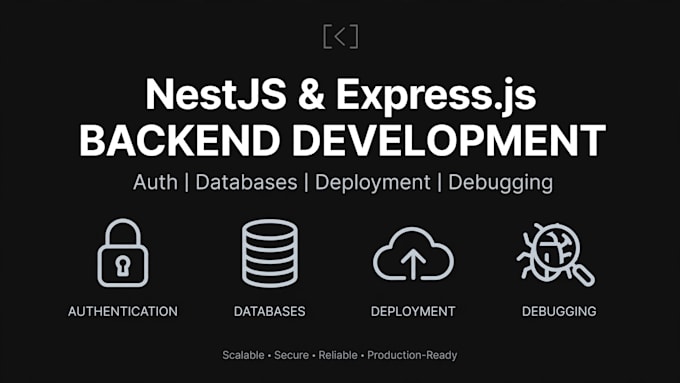Click the word Scalable in footer
Image resolution: width=680 pixels, height=383 pixels.
tap(243, 355)
